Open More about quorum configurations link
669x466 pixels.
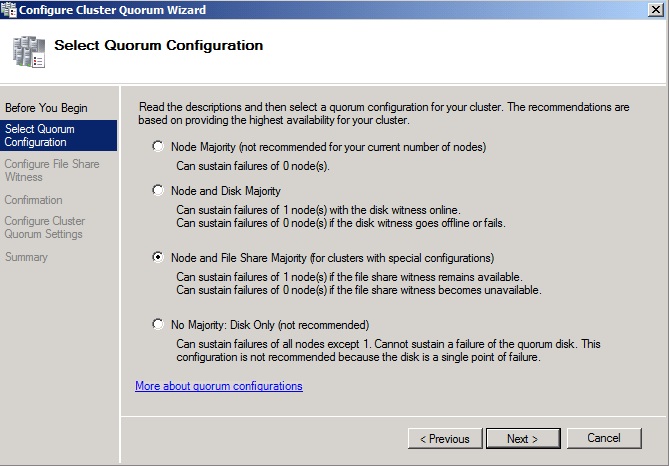218,385
